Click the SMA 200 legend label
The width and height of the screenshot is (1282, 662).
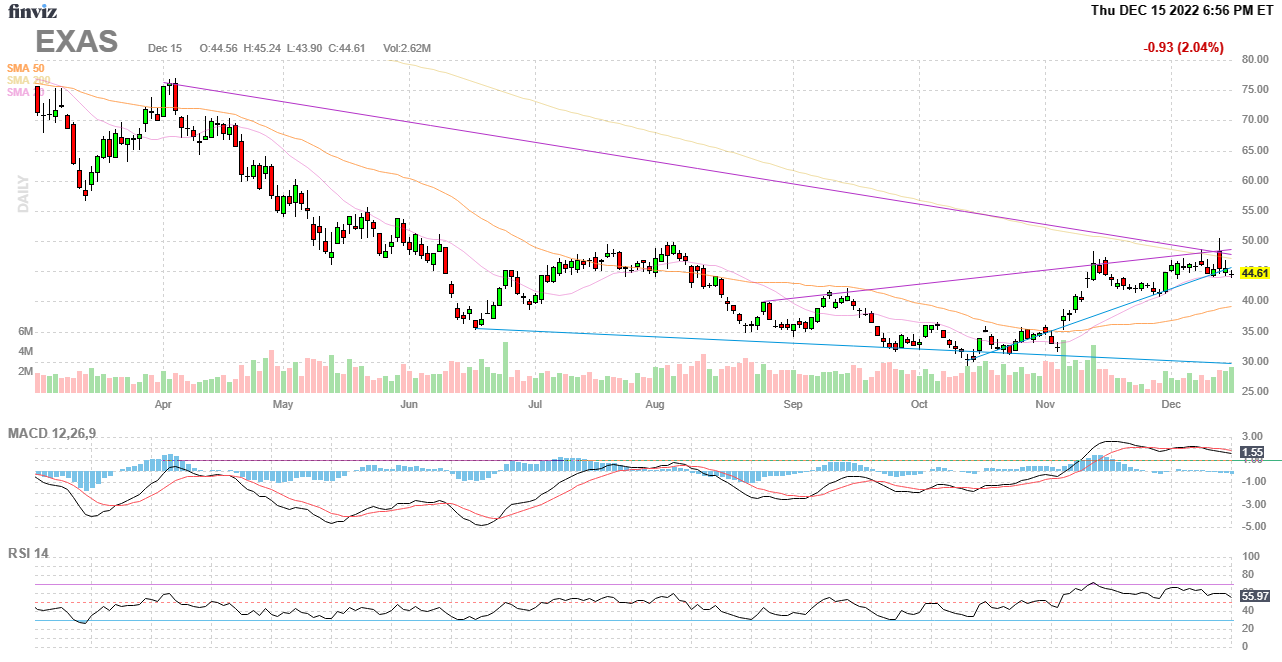pos(28,80)
